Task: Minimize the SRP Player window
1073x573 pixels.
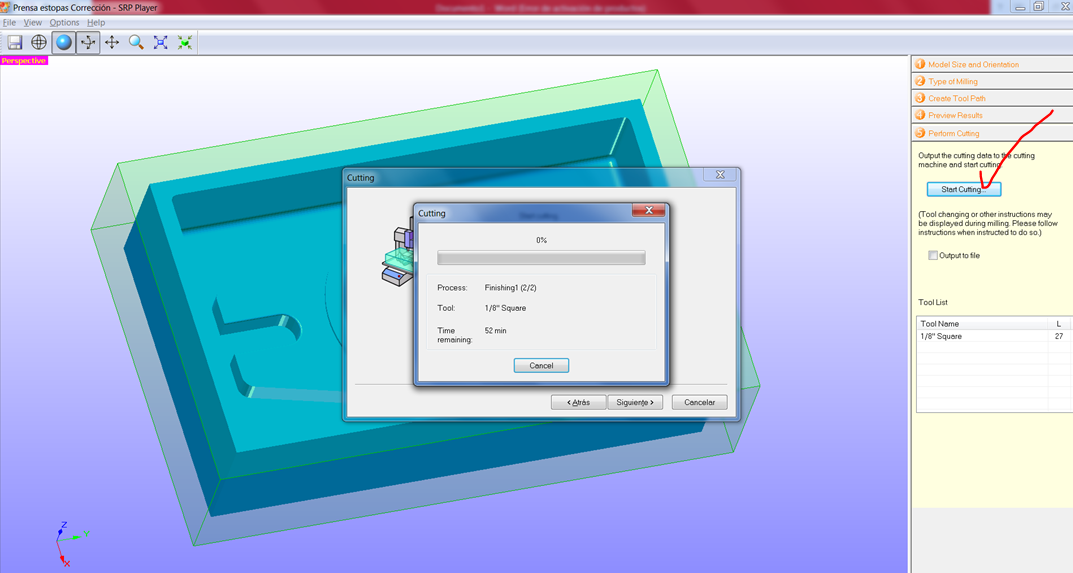Action: (1020, 7)
